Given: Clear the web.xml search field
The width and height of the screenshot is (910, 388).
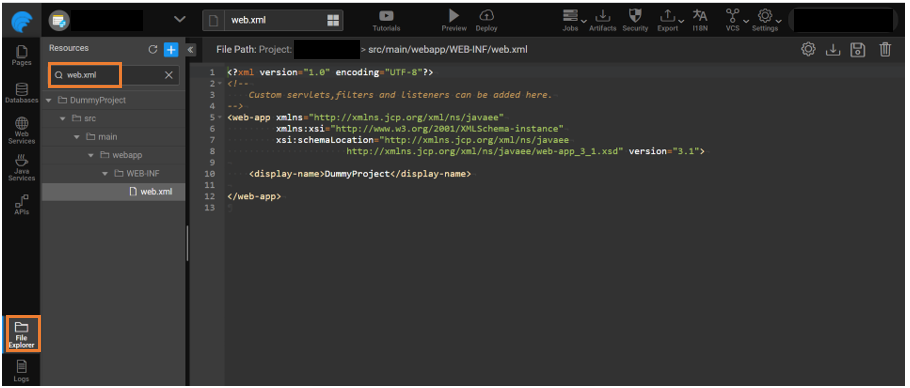Looking at the screenshot, I should (169, 75).
